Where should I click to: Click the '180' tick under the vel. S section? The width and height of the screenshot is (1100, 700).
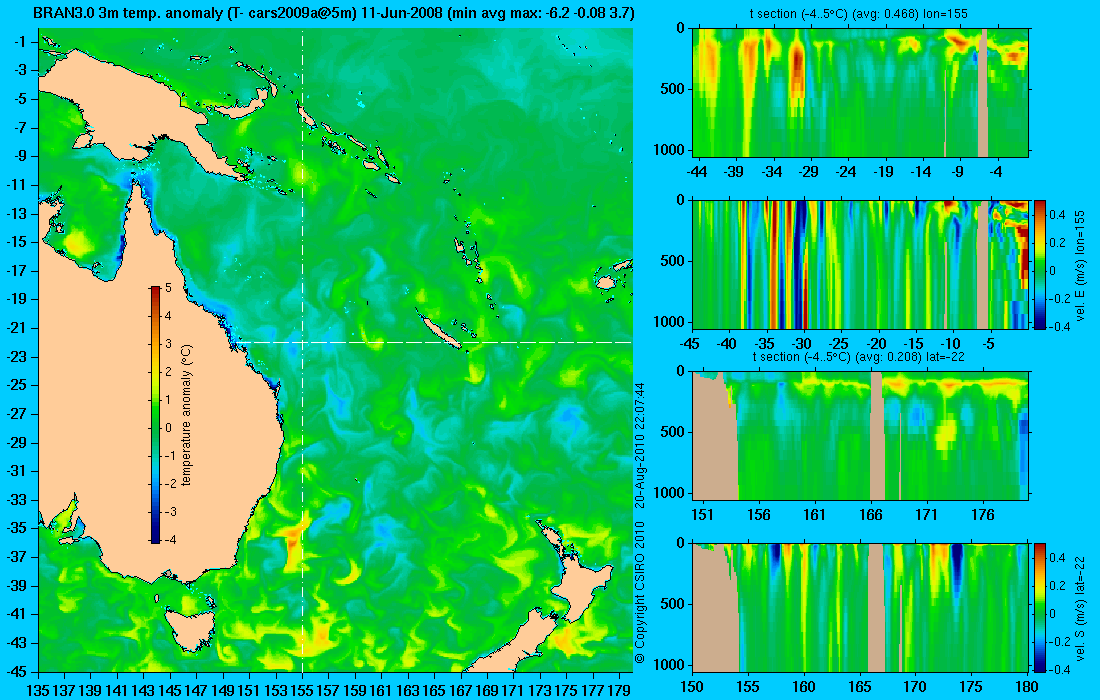[1028, 687]
